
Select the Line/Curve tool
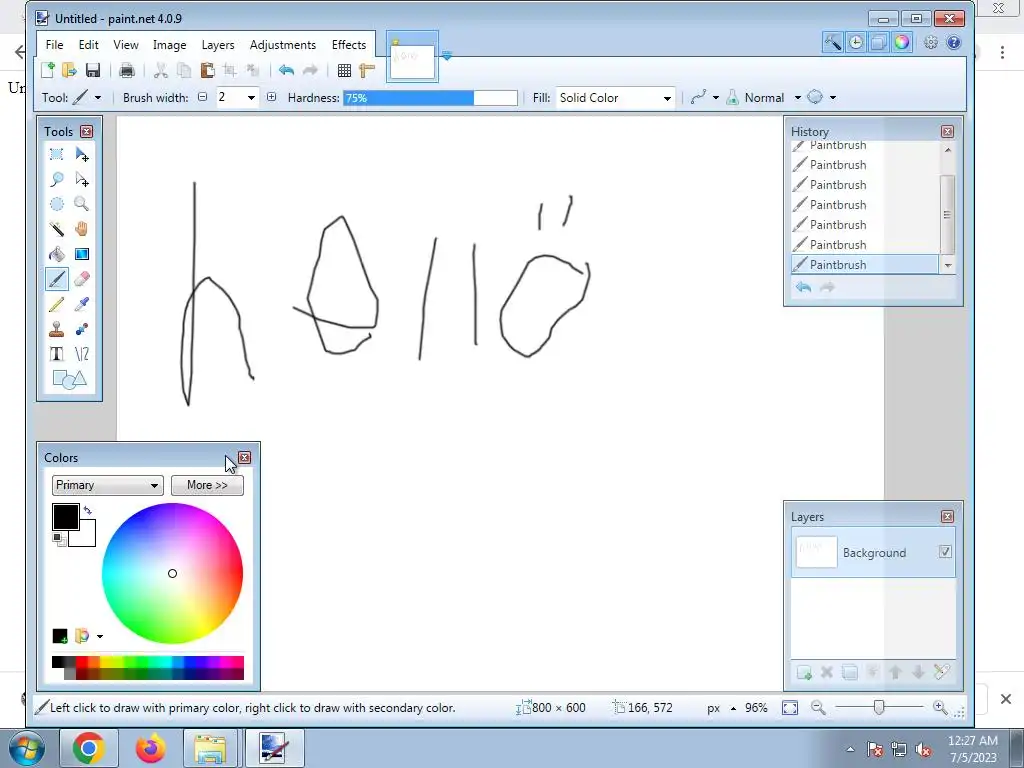click(82, 354)
